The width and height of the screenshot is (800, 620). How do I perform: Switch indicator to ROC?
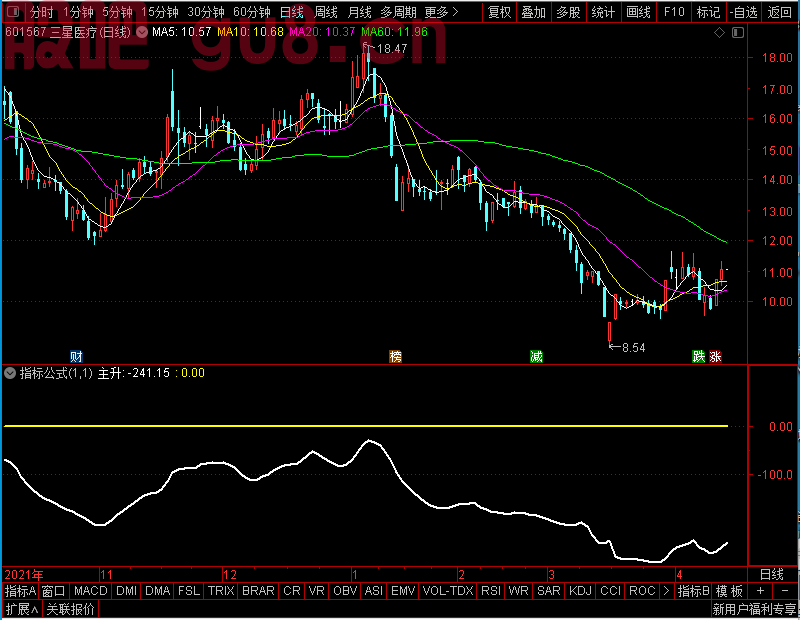point(642,591)
